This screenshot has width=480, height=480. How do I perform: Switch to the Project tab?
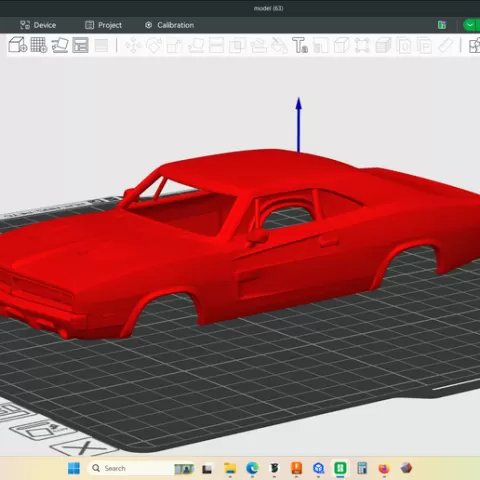coord(103,25)
